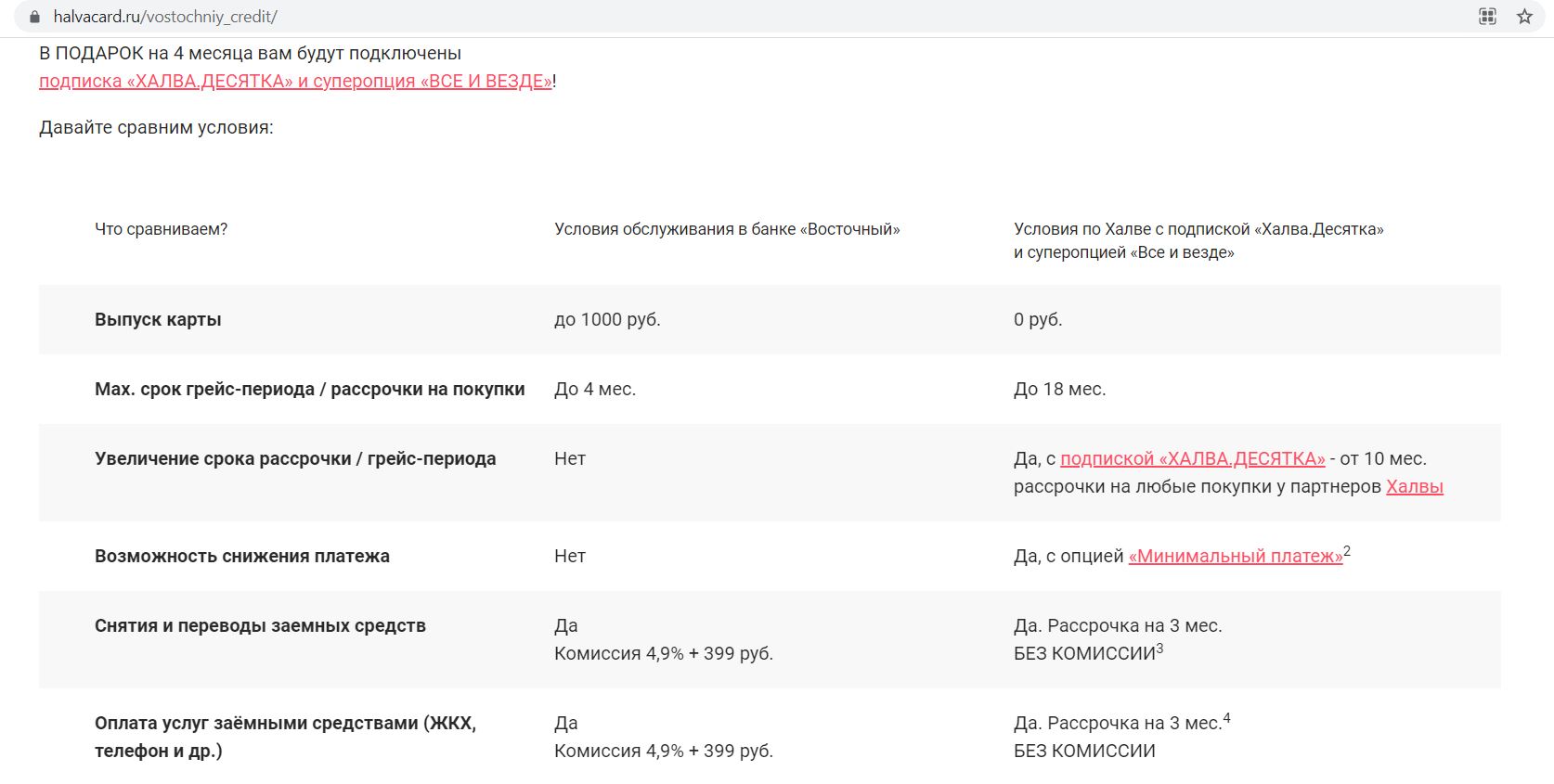Screen dimensions: 1554x784
Task: Click the halvacard.ru address bar URL
Action: tap(165, 17)
